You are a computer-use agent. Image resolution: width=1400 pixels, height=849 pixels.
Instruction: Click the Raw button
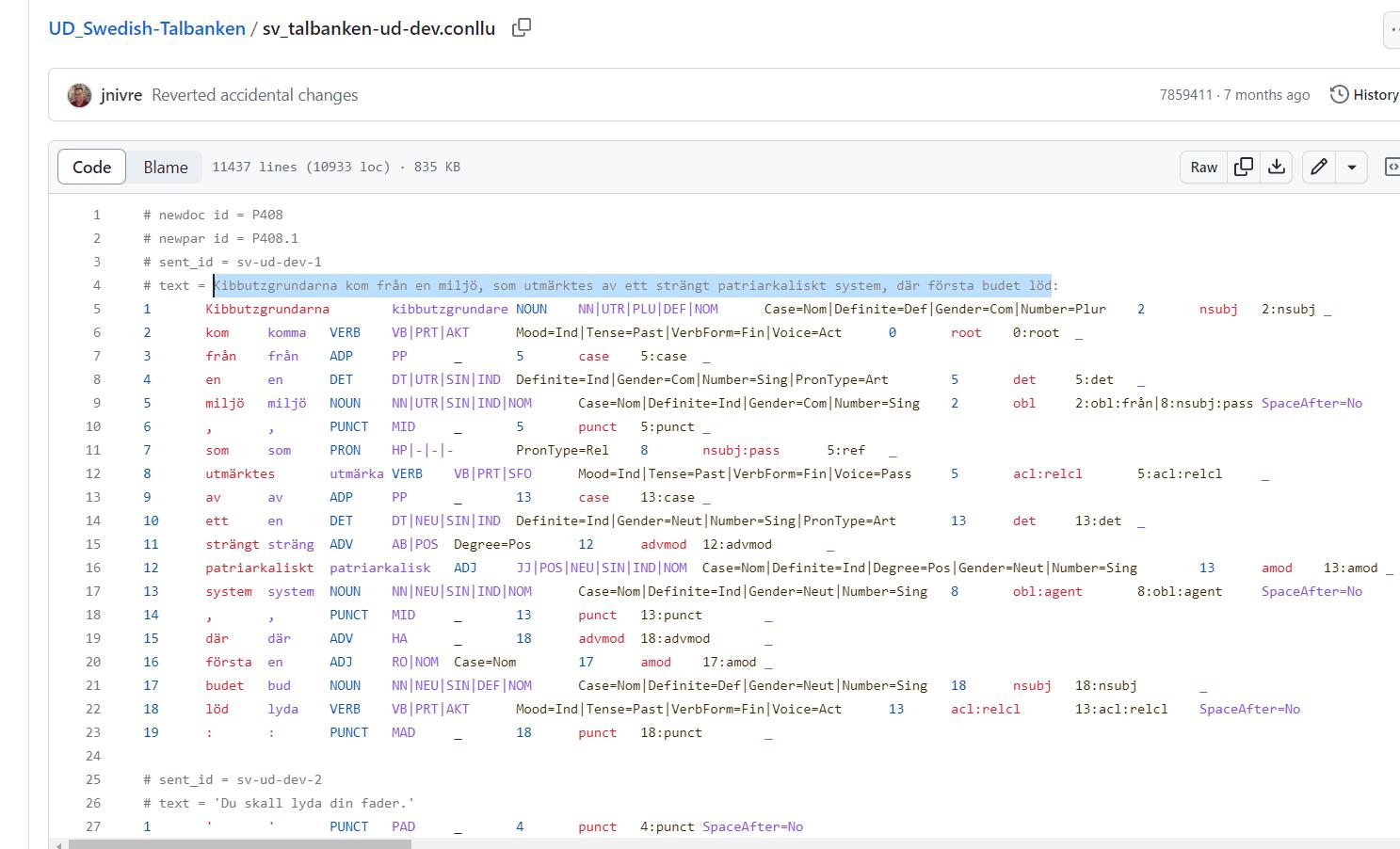pos(1203,167)
